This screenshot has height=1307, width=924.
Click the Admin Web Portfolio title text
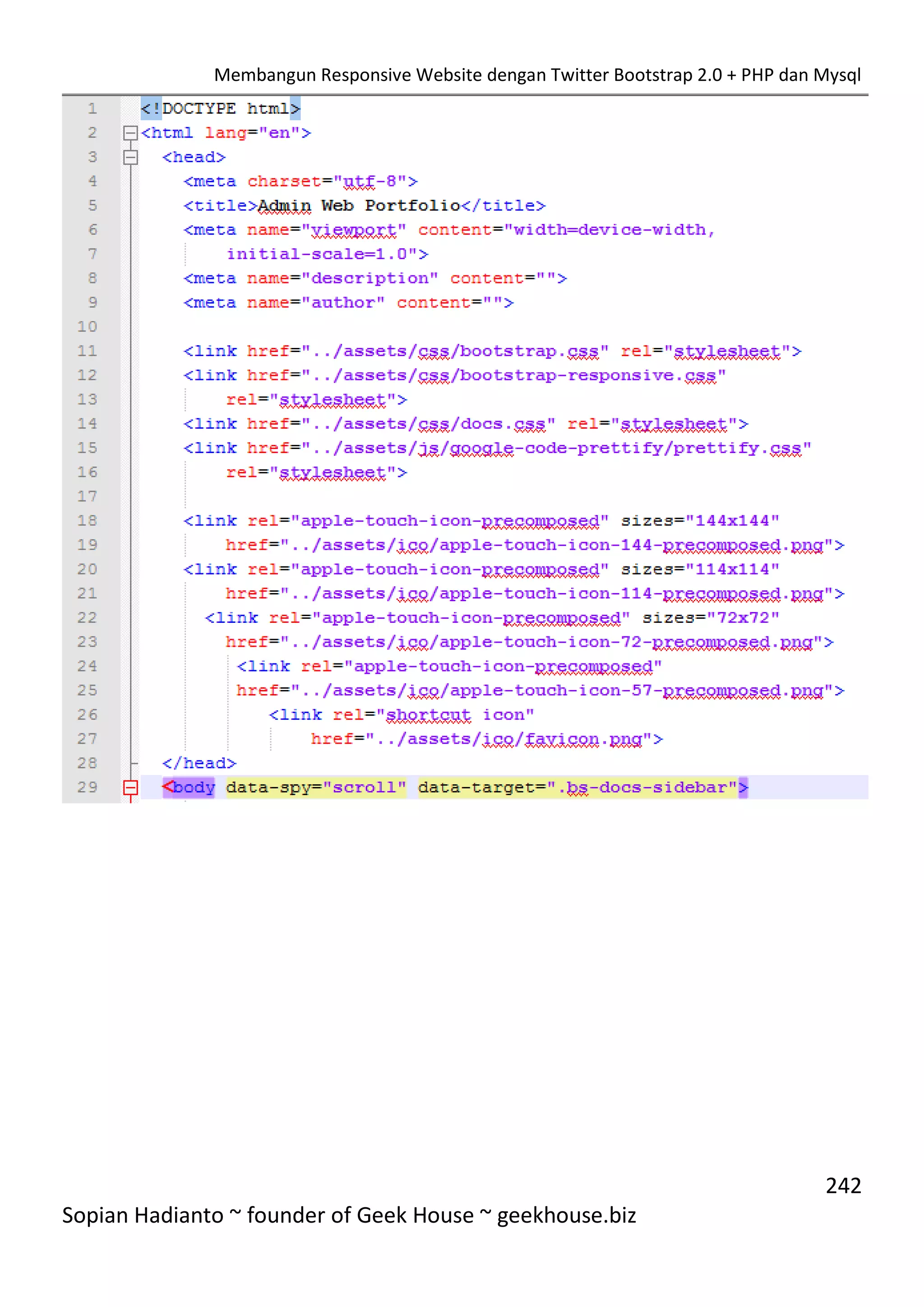point(358,205)
